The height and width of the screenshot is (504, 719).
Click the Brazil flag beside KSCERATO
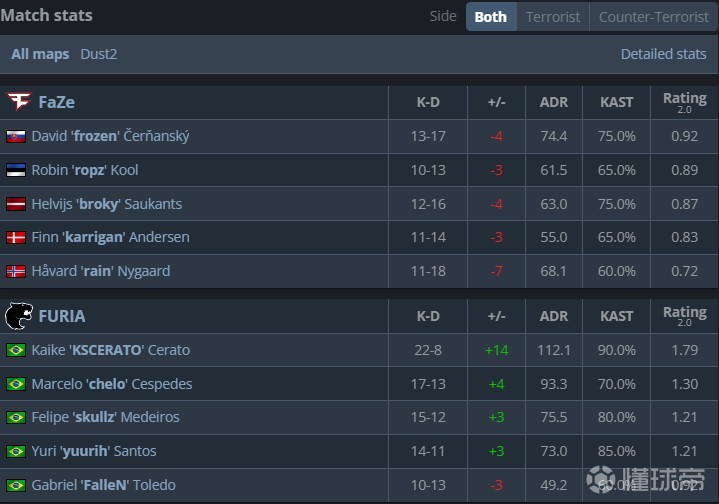click(x=16, y=350)
